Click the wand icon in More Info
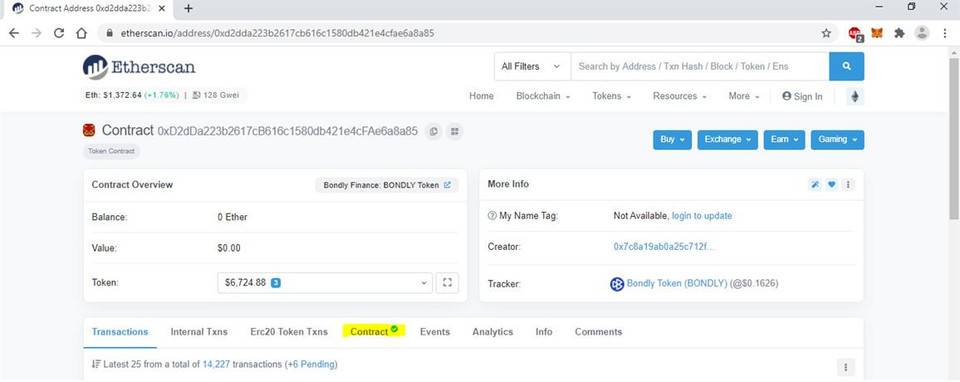960x382 pixels. coord(815,184)
